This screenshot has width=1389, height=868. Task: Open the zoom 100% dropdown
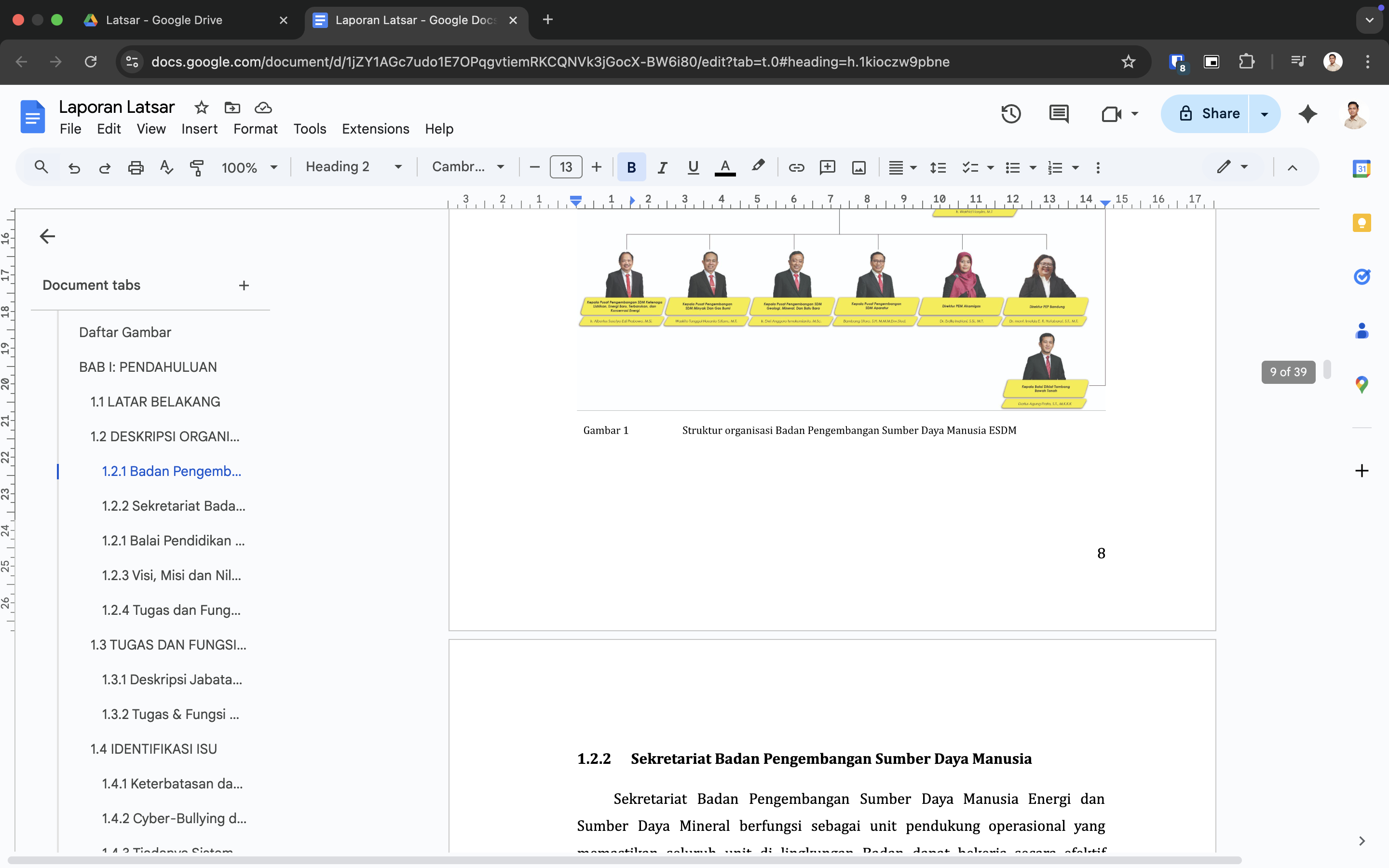[249, 167]
